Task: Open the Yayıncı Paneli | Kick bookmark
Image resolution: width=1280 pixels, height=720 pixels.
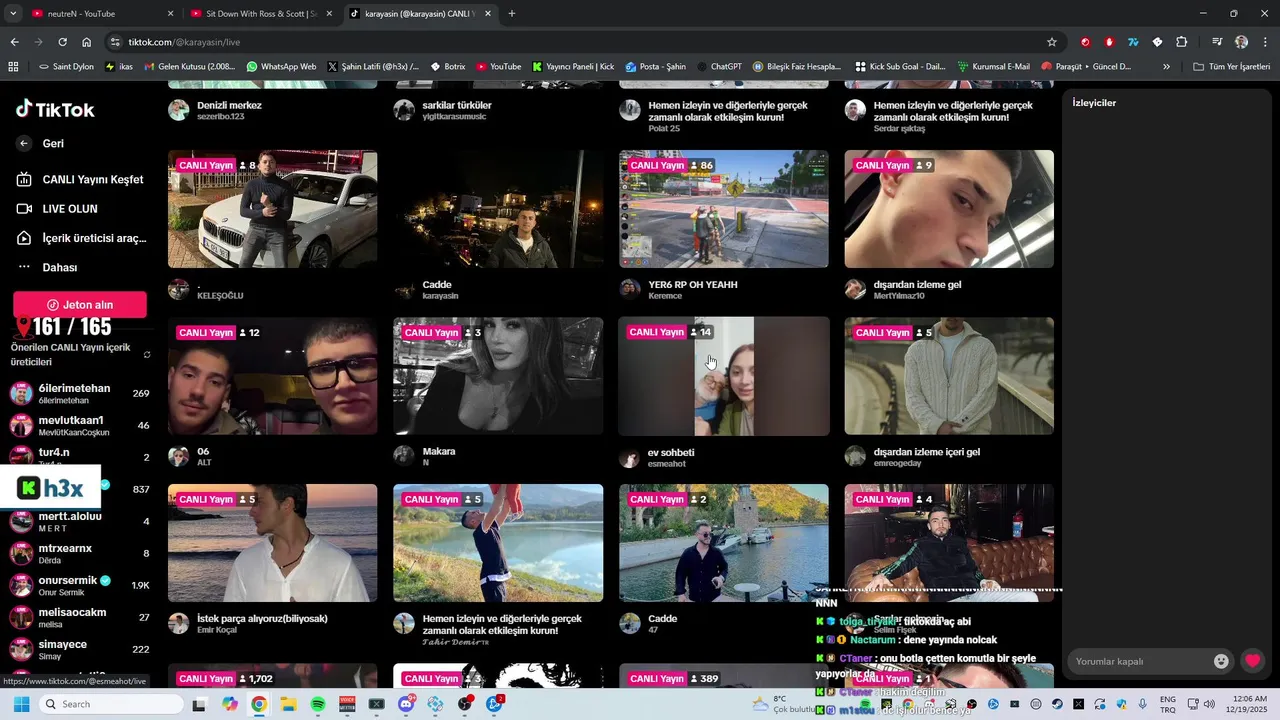Action: [573, 67]
